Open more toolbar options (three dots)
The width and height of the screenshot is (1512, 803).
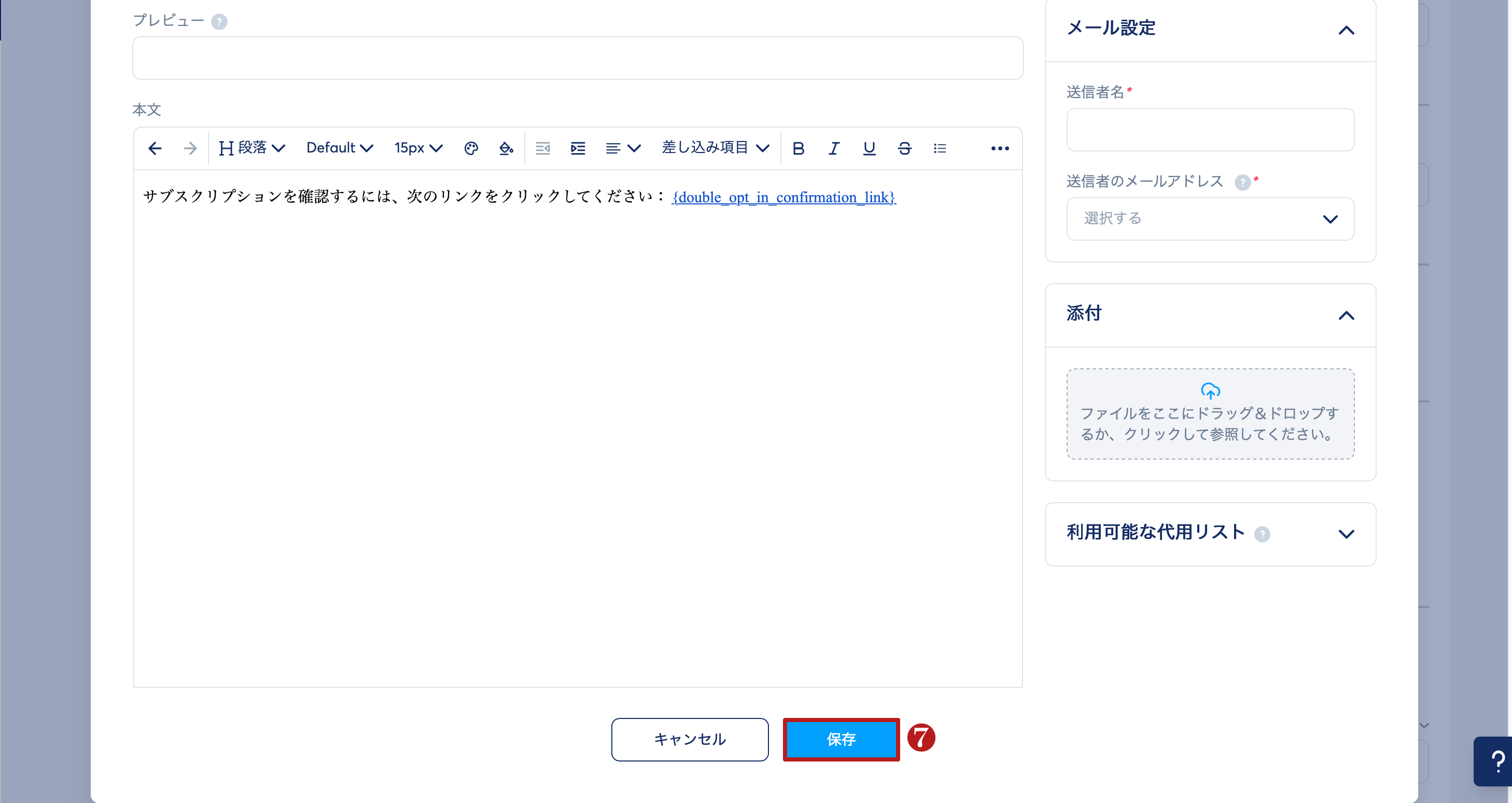click(x=1000, y=148)
